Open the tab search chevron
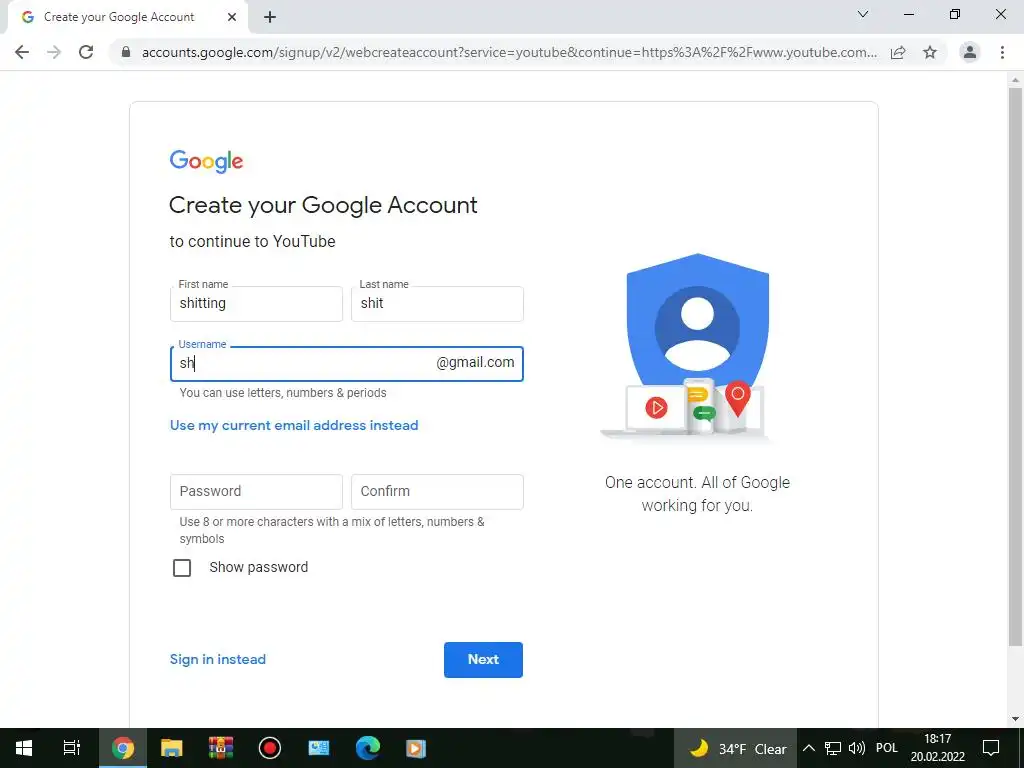The height and width of the screenshot is (768, 1024). pyautogui.click(x=863, y=14)
